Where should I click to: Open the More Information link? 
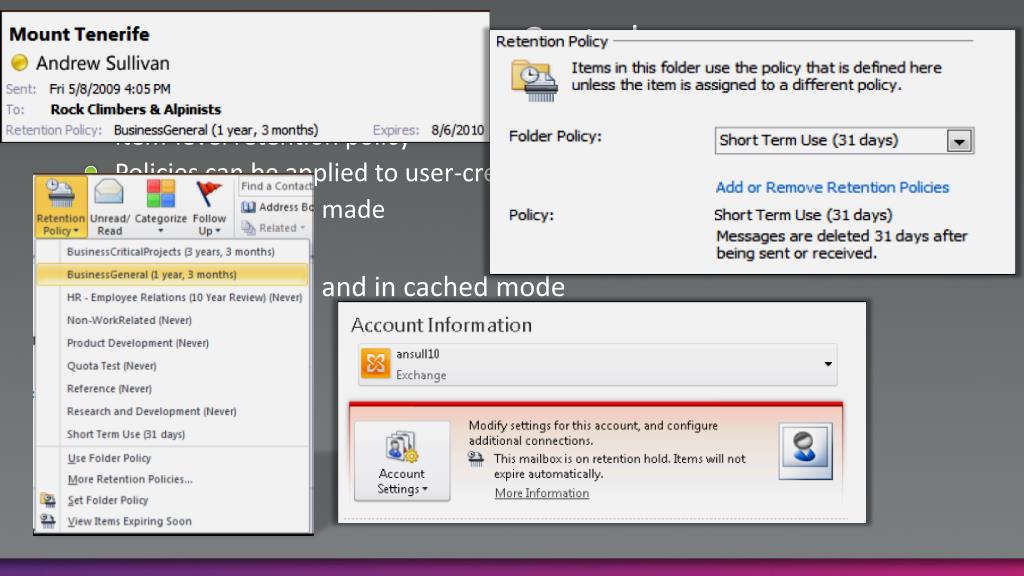point(541,493)
